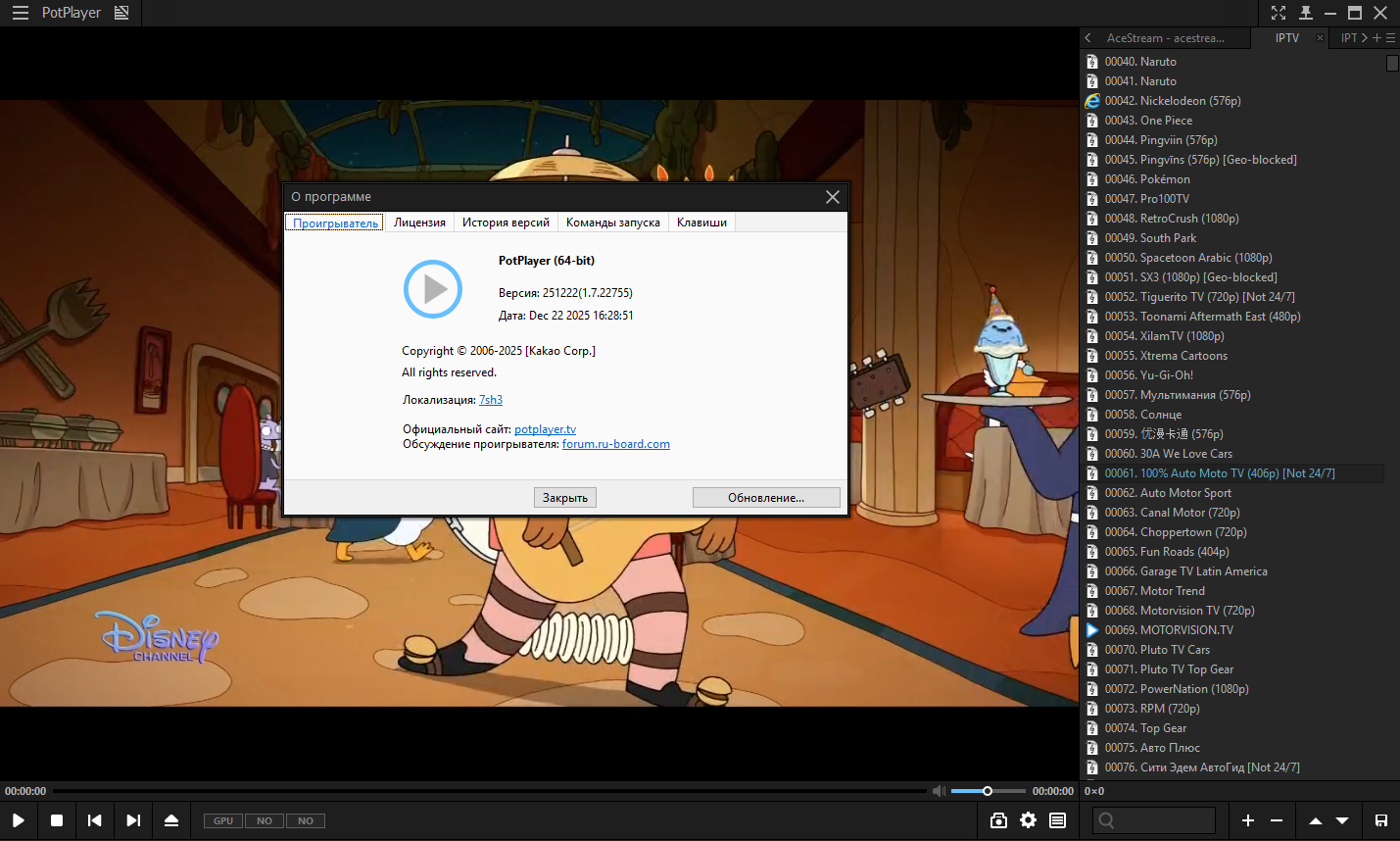The height and width of the screenshot is (841, 1400).
Task: Mute audio with the speaker icon
Action: click(x=939, y=791)
